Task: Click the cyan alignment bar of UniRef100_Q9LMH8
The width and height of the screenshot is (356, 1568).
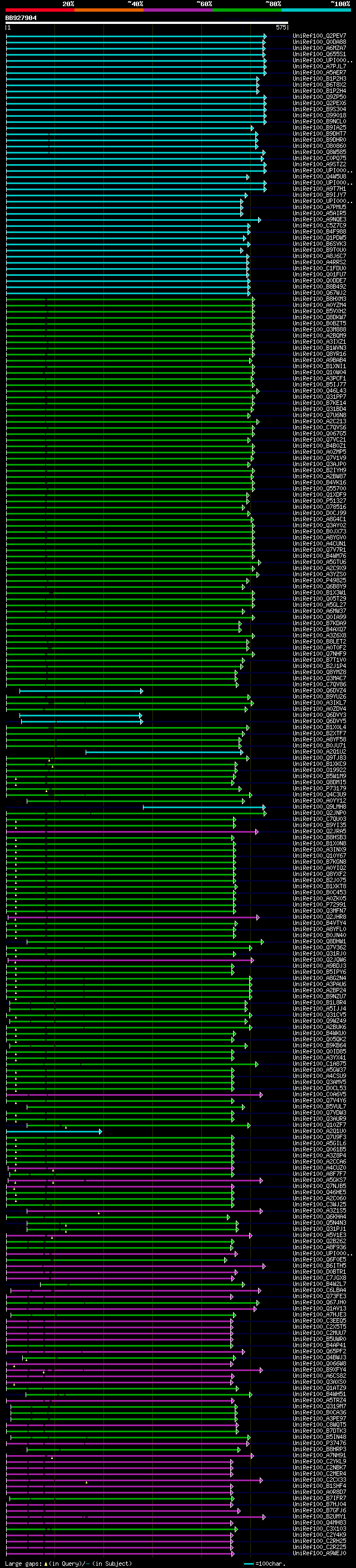Action: (205, 807)
